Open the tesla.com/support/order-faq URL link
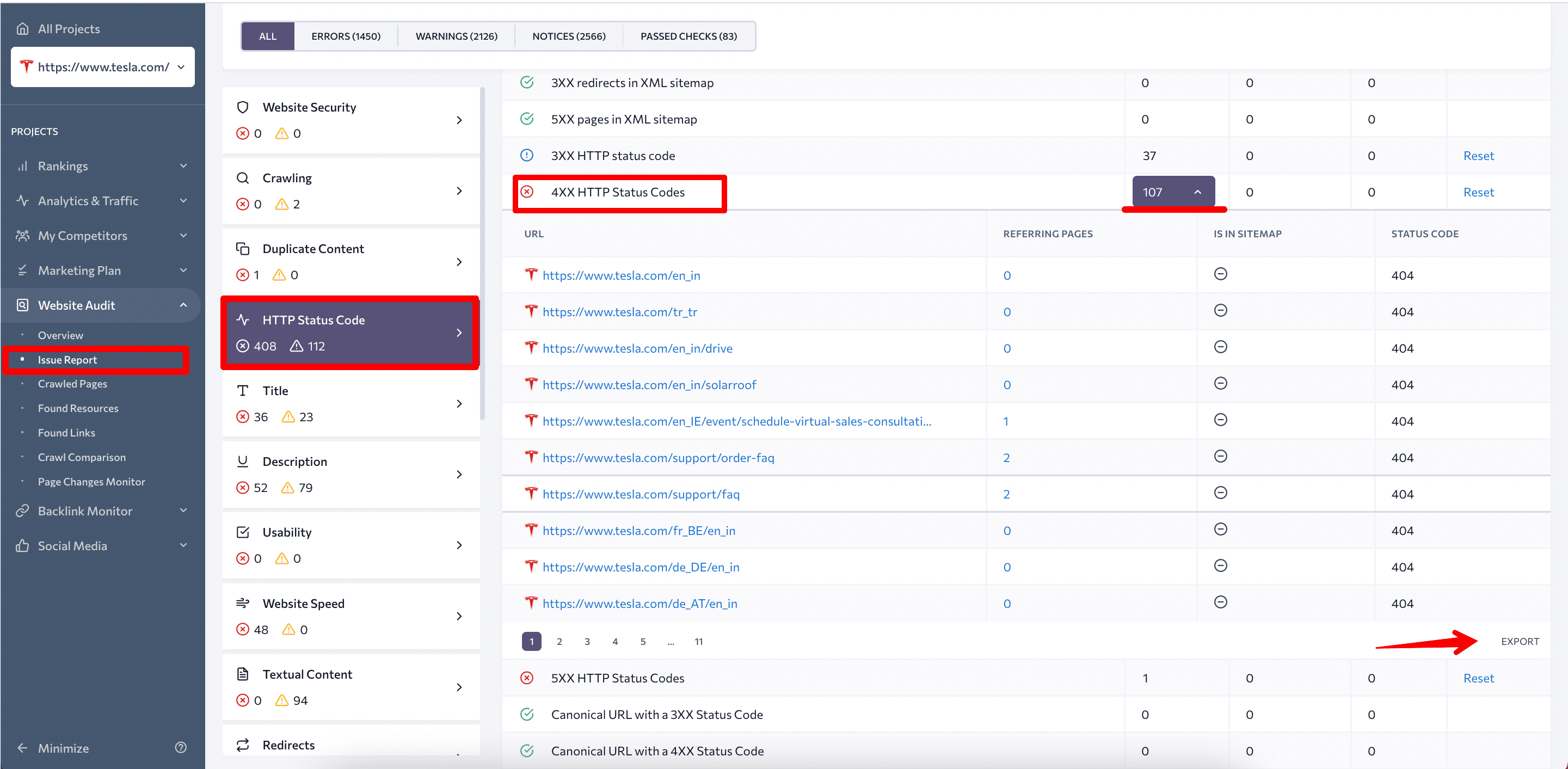The width and height of the screenshot is (1568, 769). [658, 457]
